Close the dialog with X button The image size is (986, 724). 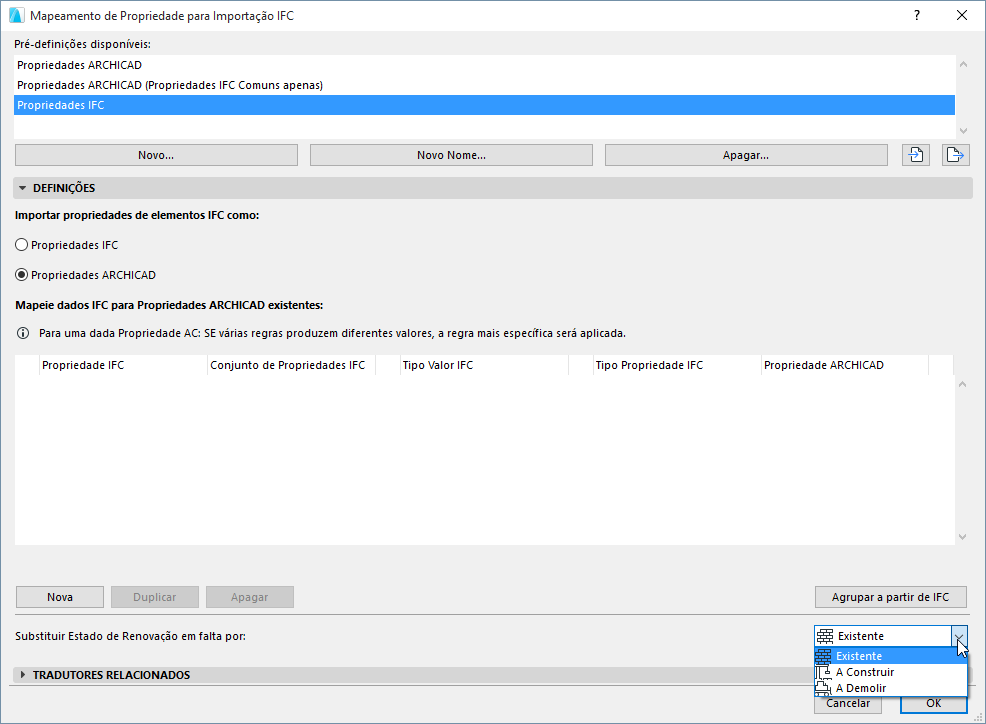[x=961, y=16]
